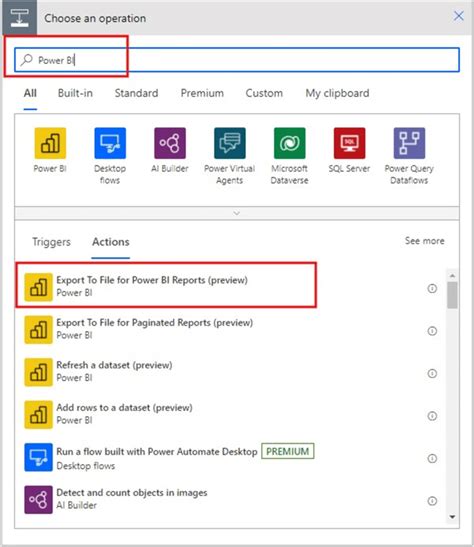Screen dimensions: 474x547
Task: Select the Desktop flows connector icon
Action: [110, 143]
